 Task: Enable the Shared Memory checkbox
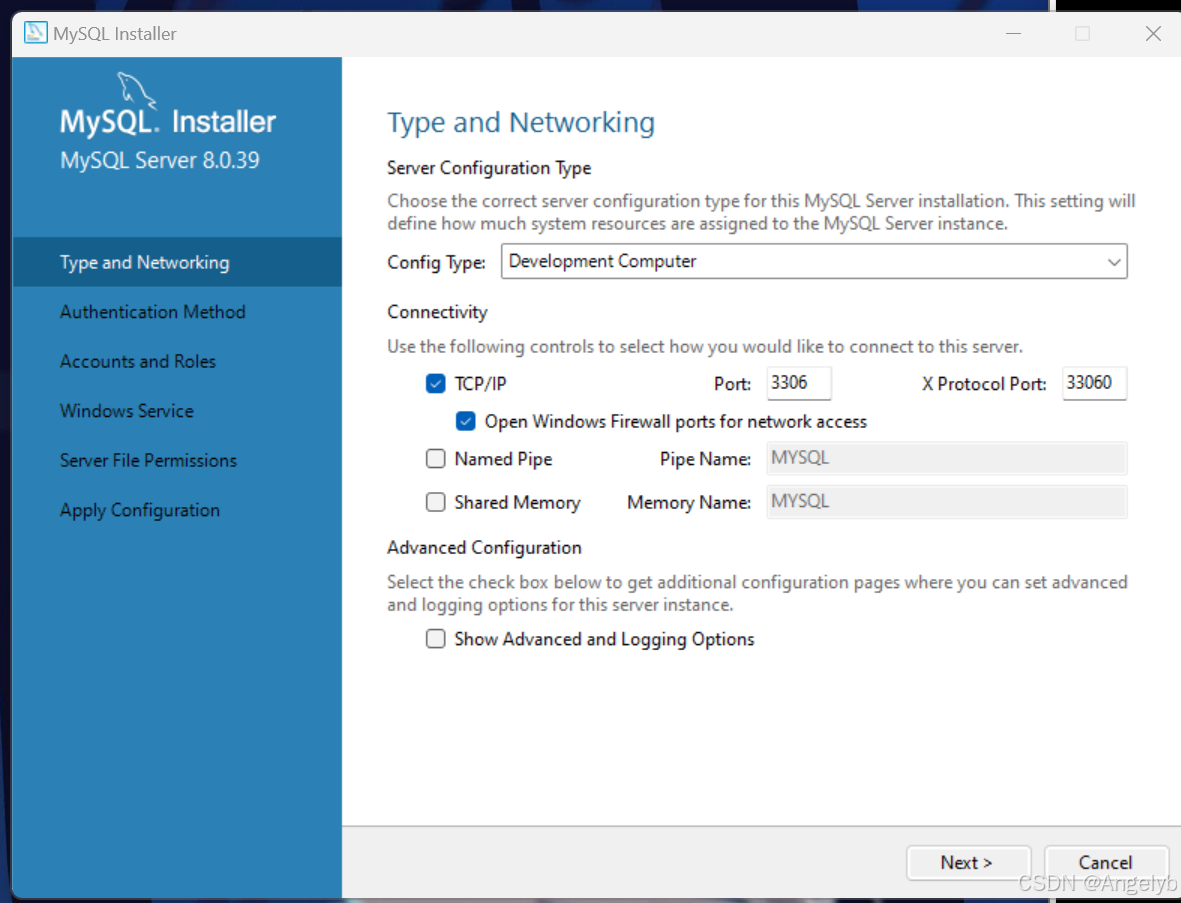[x=436, y=502]
